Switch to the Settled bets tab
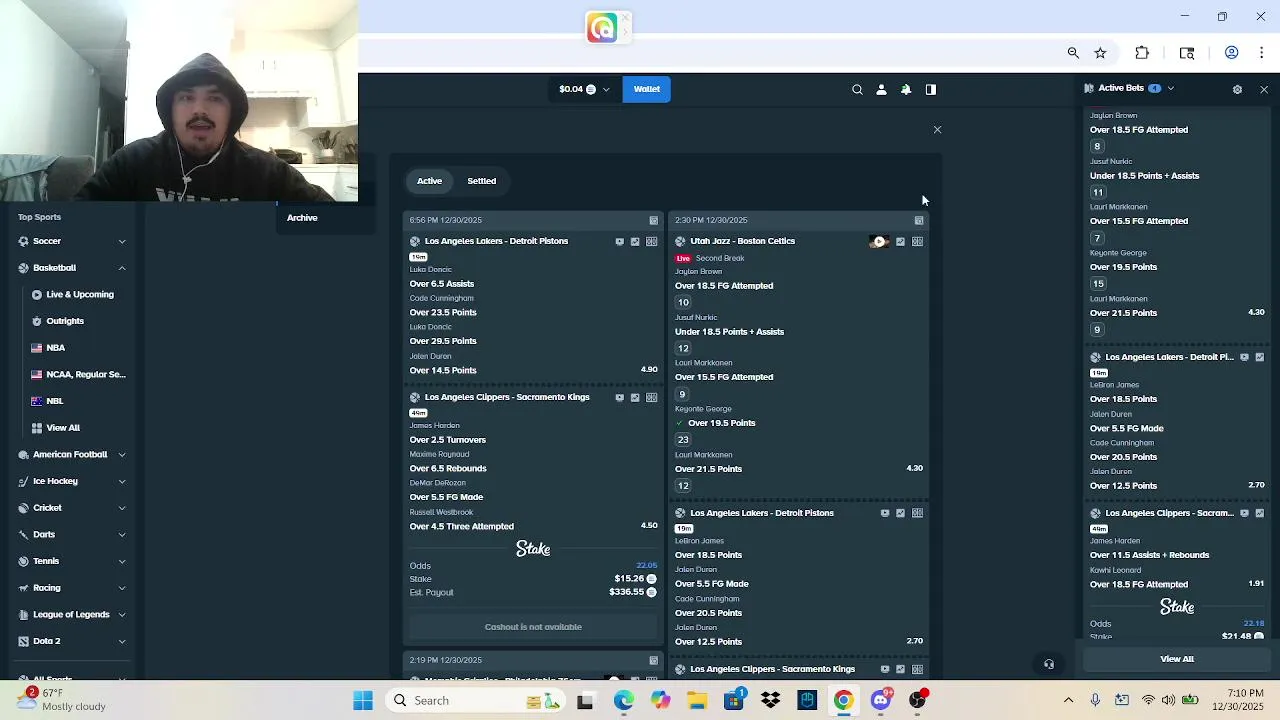Viewport: 1280px width, 720px height. [482, 181]
